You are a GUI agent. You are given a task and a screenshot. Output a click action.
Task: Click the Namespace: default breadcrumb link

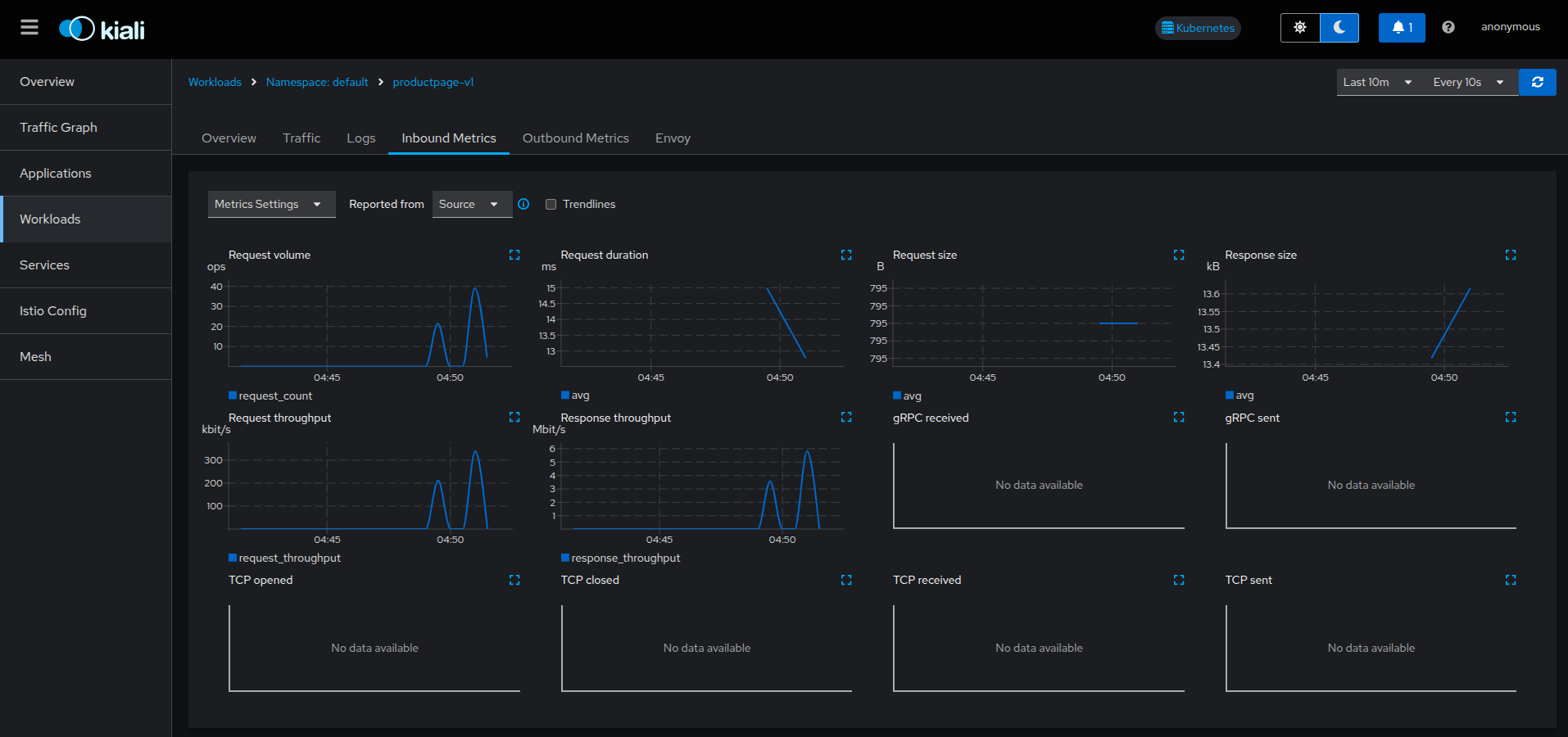317,83
